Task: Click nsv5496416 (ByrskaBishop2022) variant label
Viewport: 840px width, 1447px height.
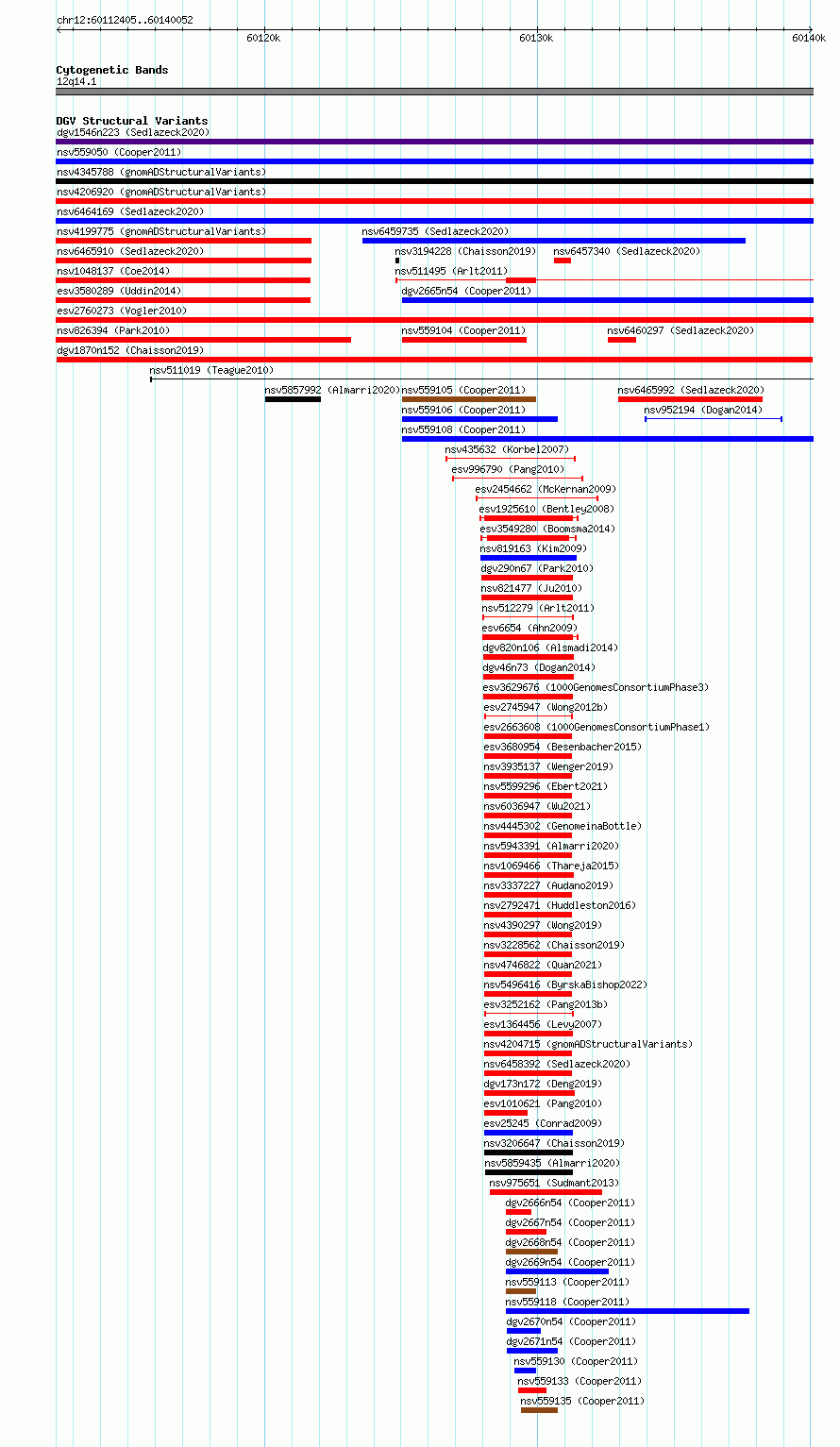Action: pos(565,984)
